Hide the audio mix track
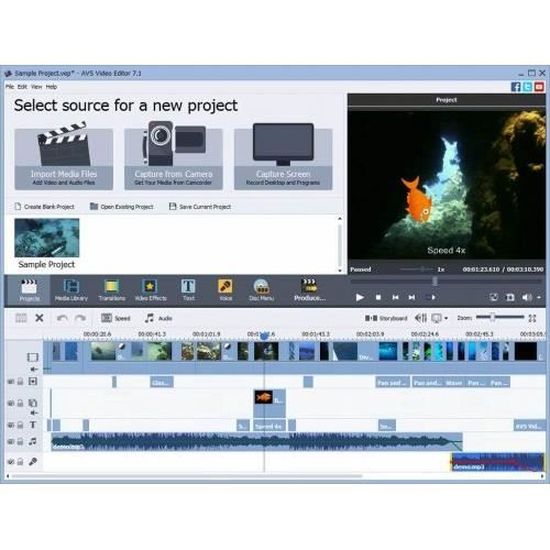The height and width of the screenshot is (550, 550). 11,442
